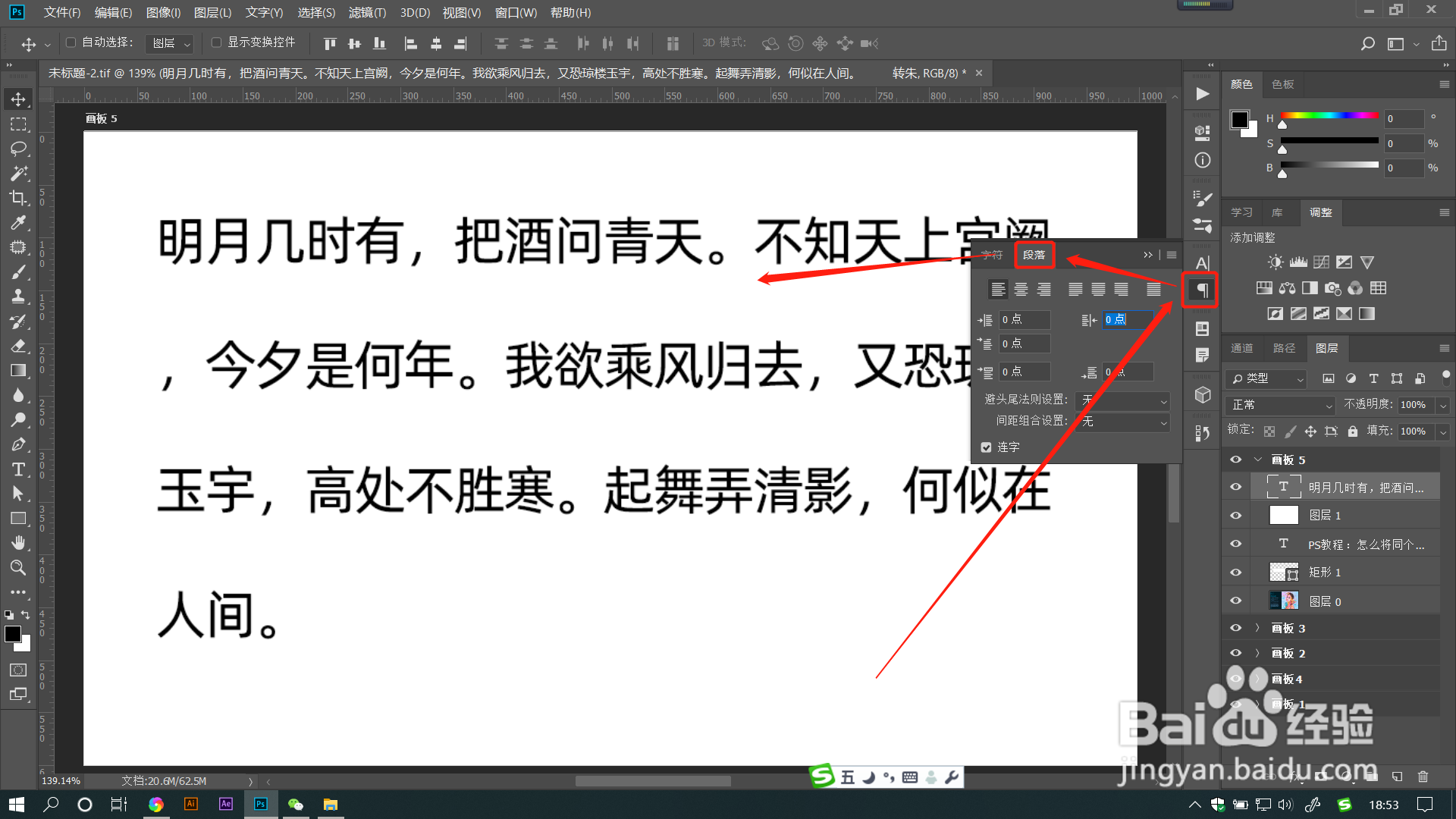Open the layer filter 类型 dropdown
This screenshot has width=1456, height=819.
coord(1266,378)
